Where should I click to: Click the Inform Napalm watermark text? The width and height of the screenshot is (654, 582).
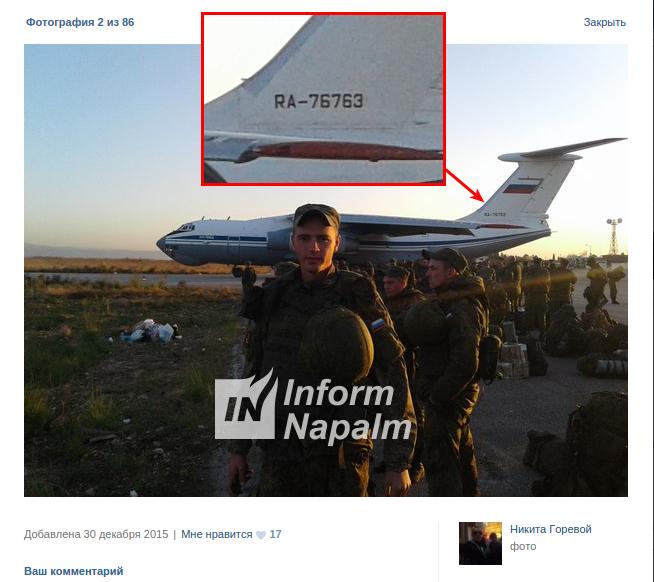346,410
